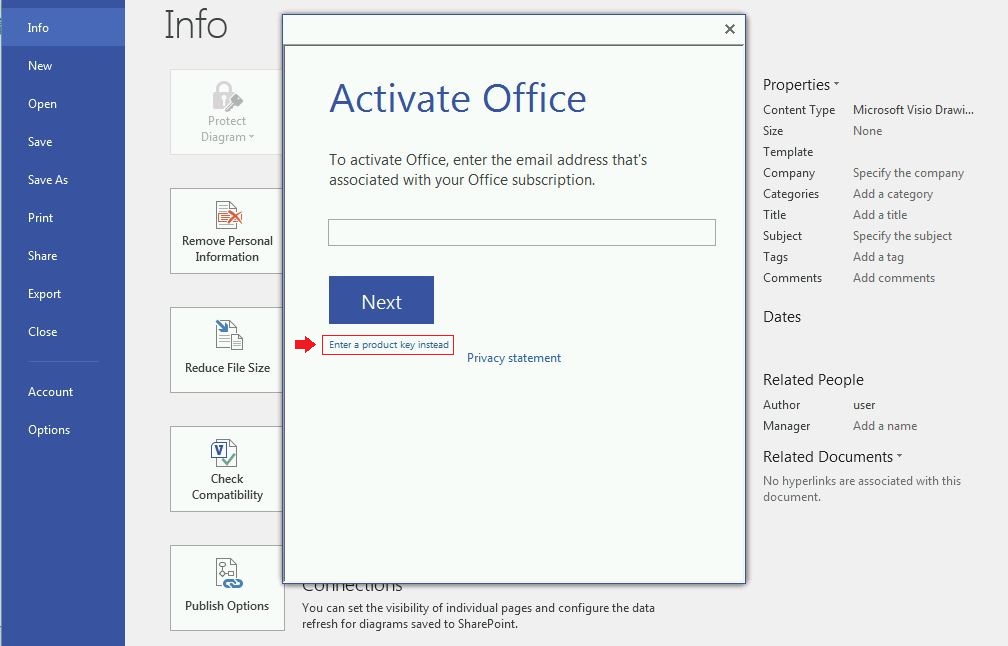Click Specify the company field
Viewport: 1008px width, 646px height.
coord(908,173)
